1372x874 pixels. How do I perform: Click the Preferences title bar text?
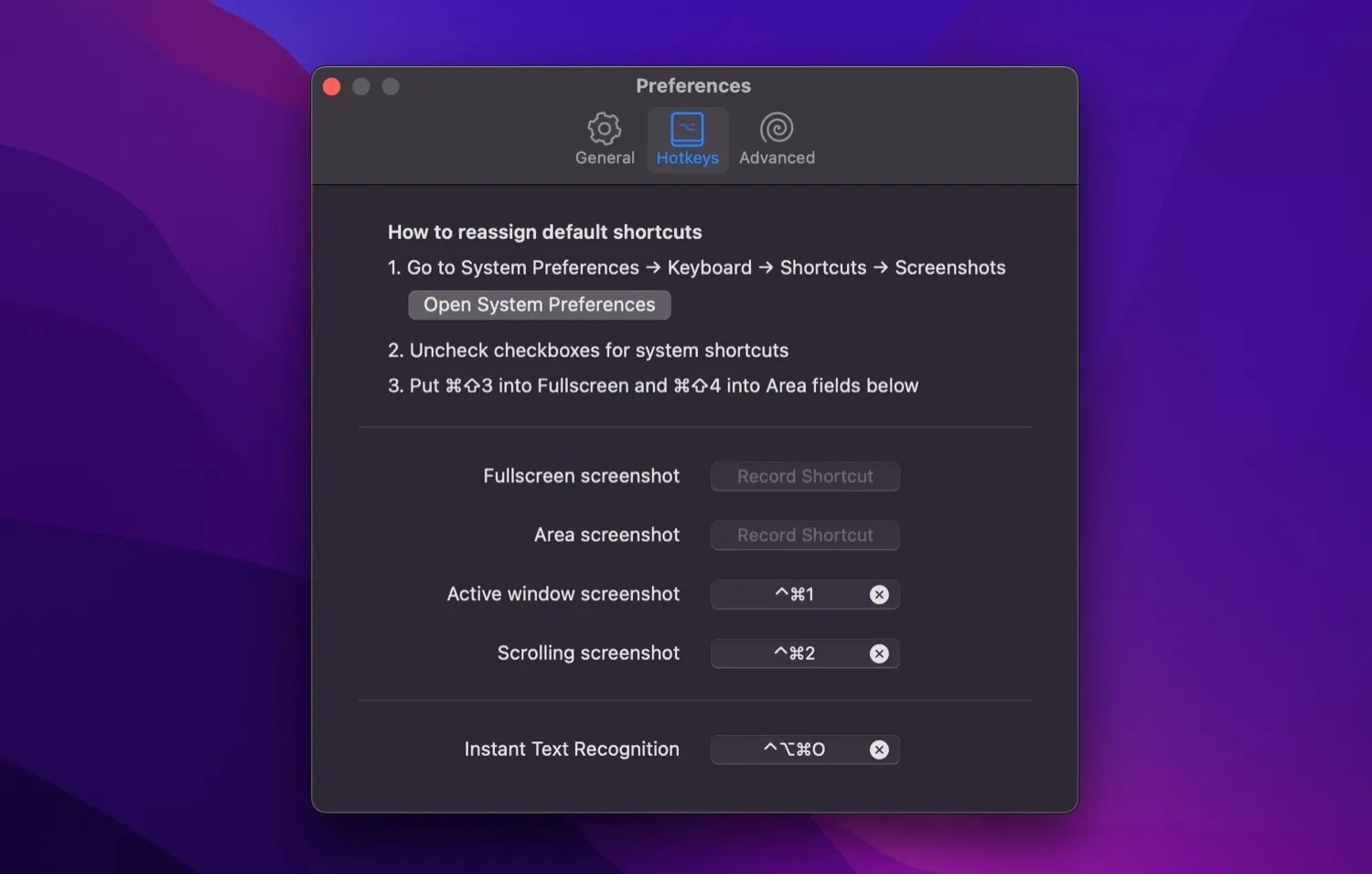click(692, 85)
